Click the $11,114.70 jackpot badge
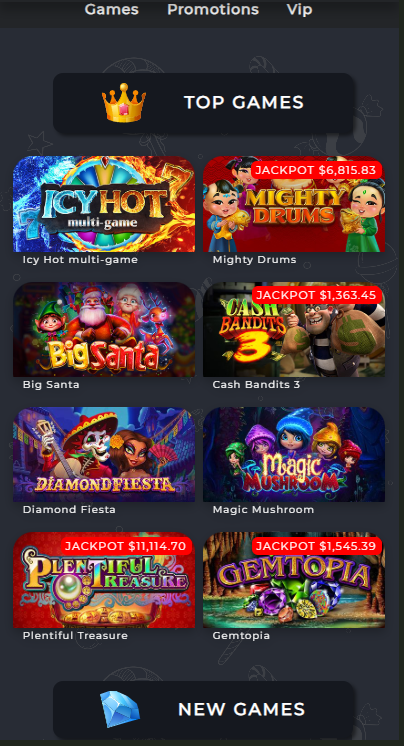 coord(126,546)
